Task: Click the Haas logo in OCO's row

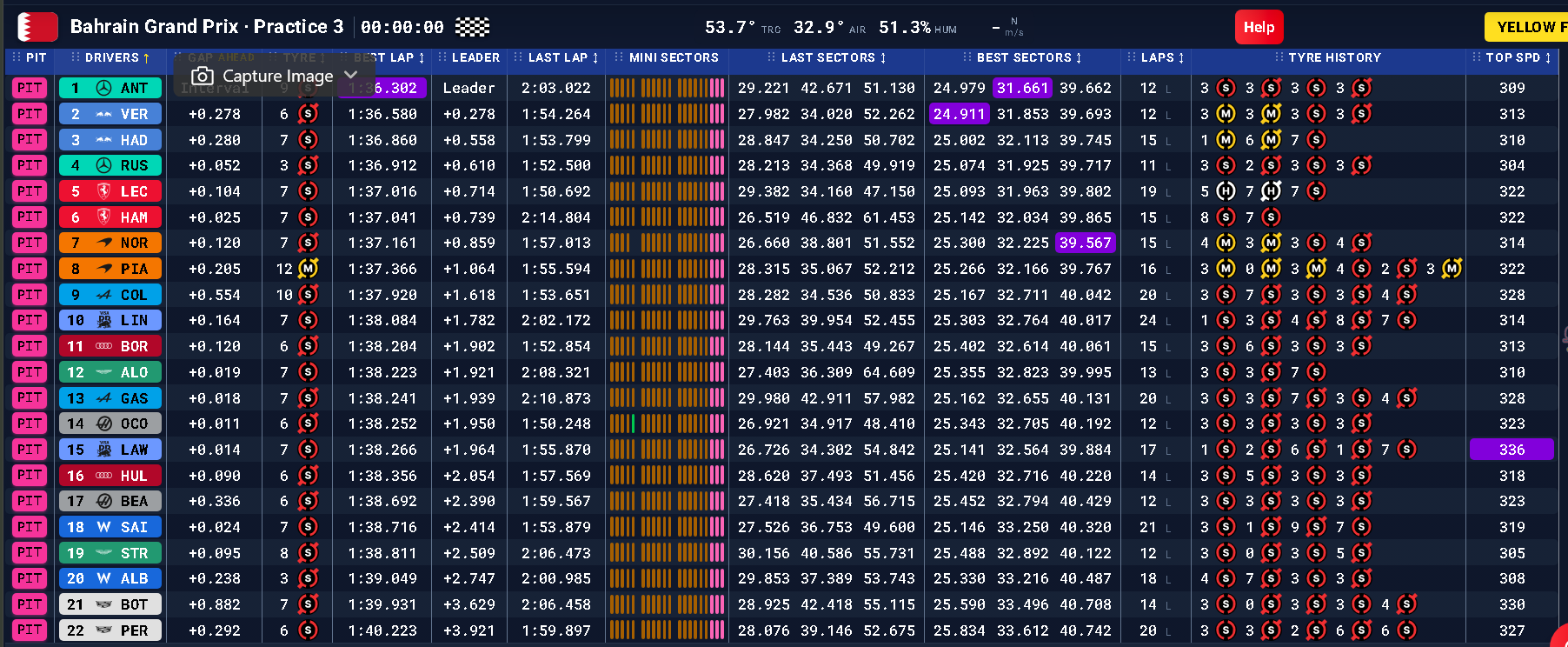Action: 104,424
